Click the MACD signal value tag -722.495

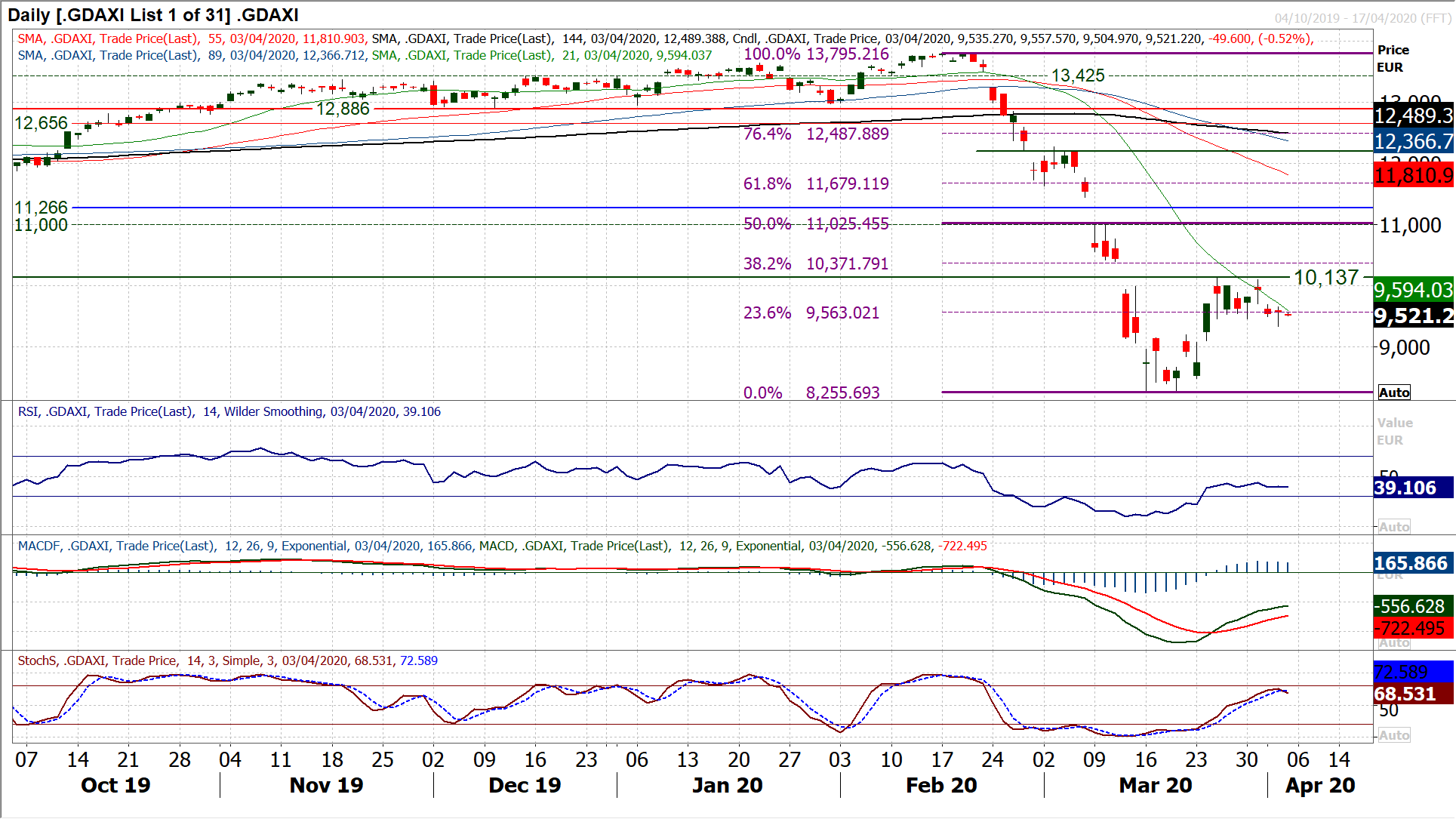click(x=1413, y=628)
